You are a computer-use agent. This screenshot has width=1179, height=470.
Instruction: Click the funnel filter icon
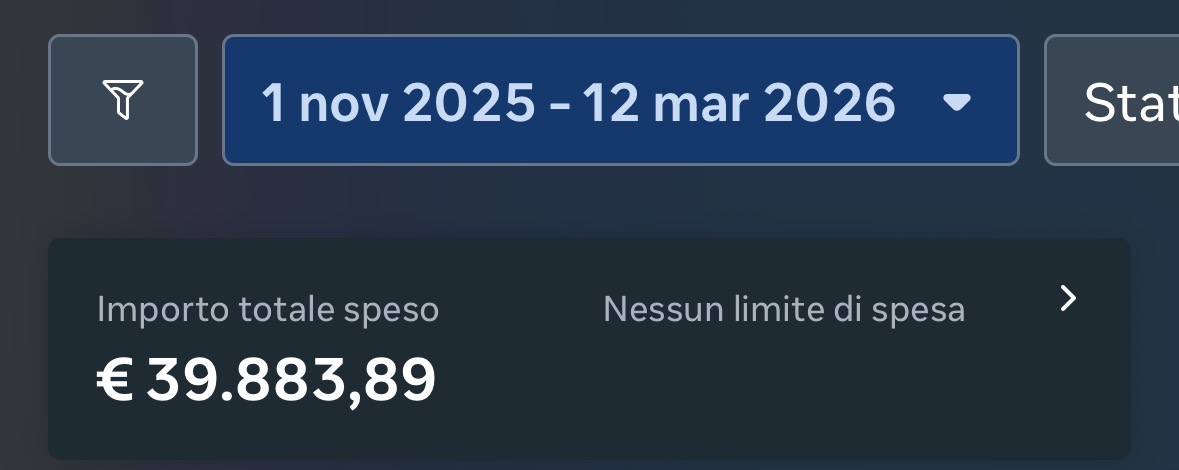tap(122, 100)
